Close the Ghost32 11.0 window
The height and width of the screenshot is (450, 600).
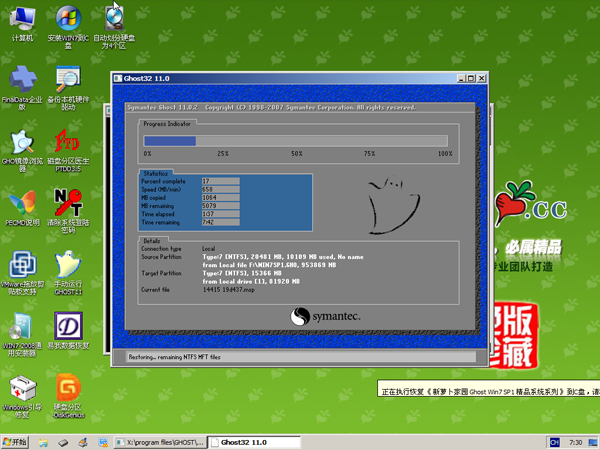coord(482,78)
